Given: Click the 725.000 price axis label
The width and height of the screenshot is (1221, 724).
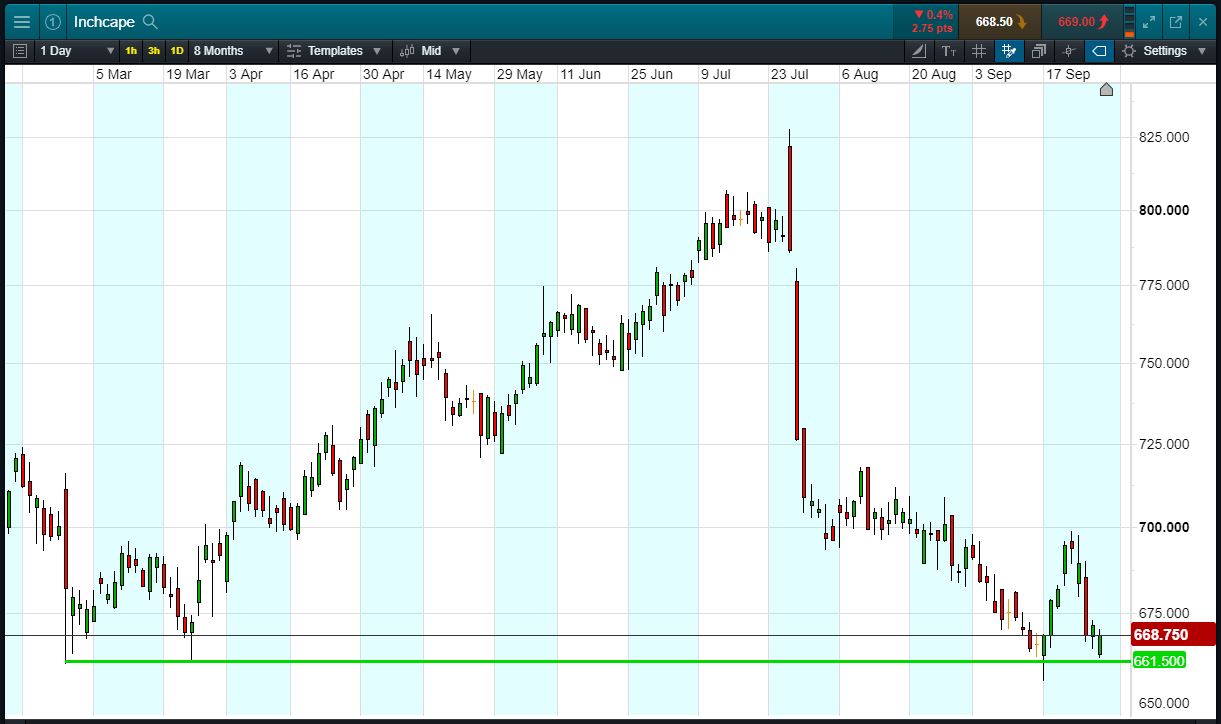Looking at the screenshot, I should (1164, 443).
